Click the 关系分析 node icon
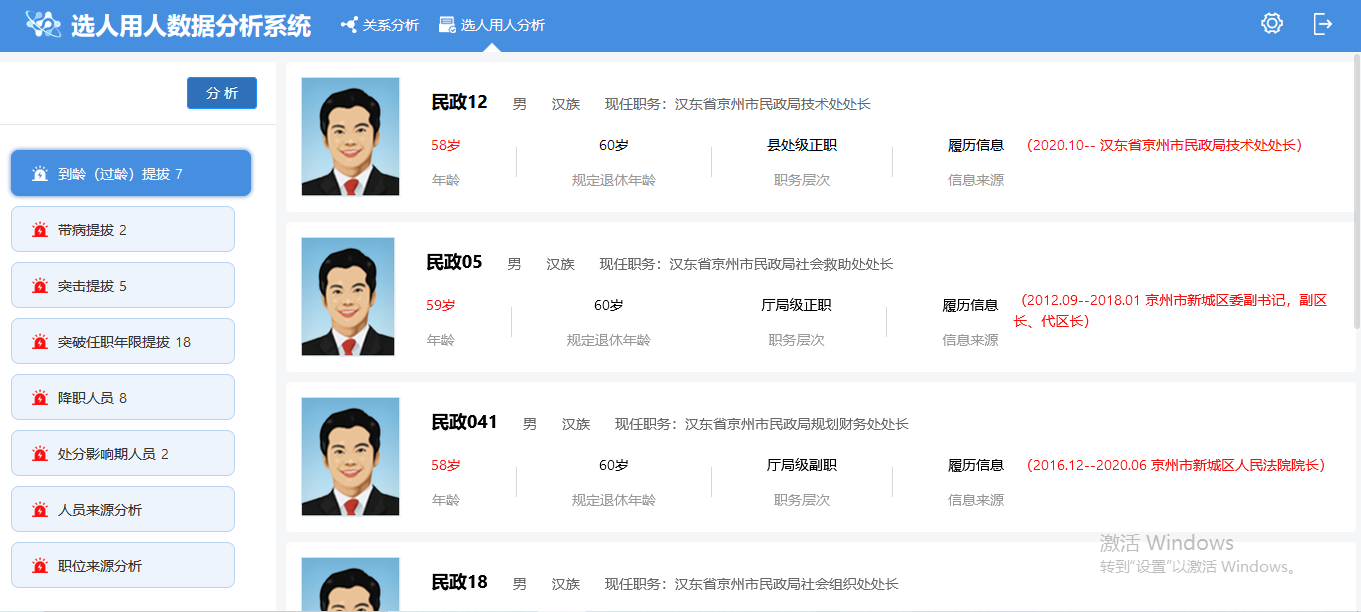 349,25
